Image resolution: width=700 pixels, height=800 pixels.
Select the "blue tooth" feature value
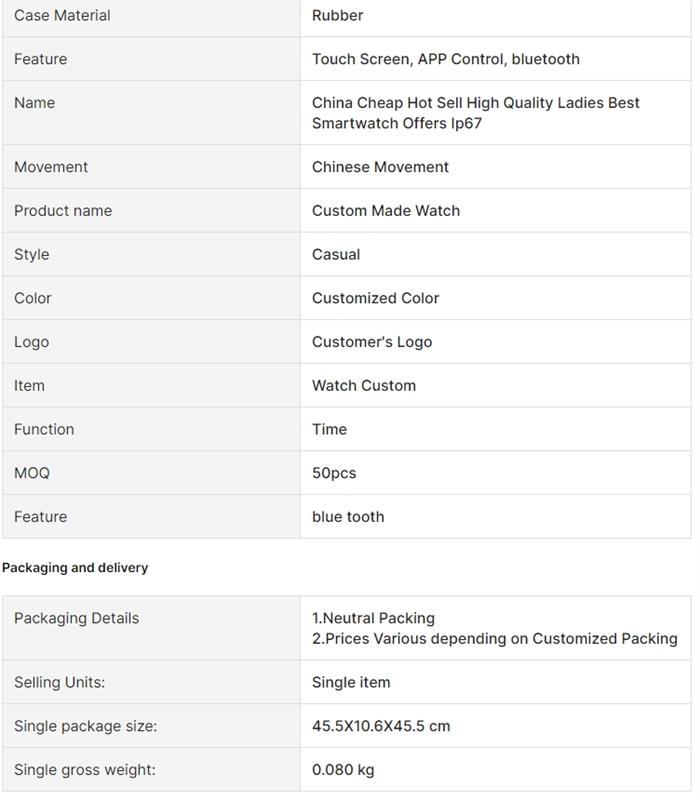[348, 517]
